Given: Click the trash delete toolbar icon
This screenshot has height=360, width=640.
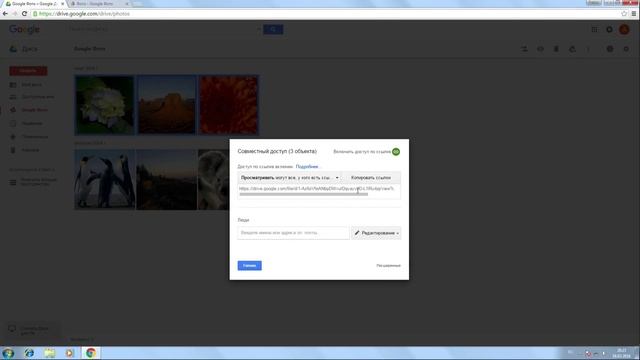Looking at the screenshot, I should click(x=556, y=49).
